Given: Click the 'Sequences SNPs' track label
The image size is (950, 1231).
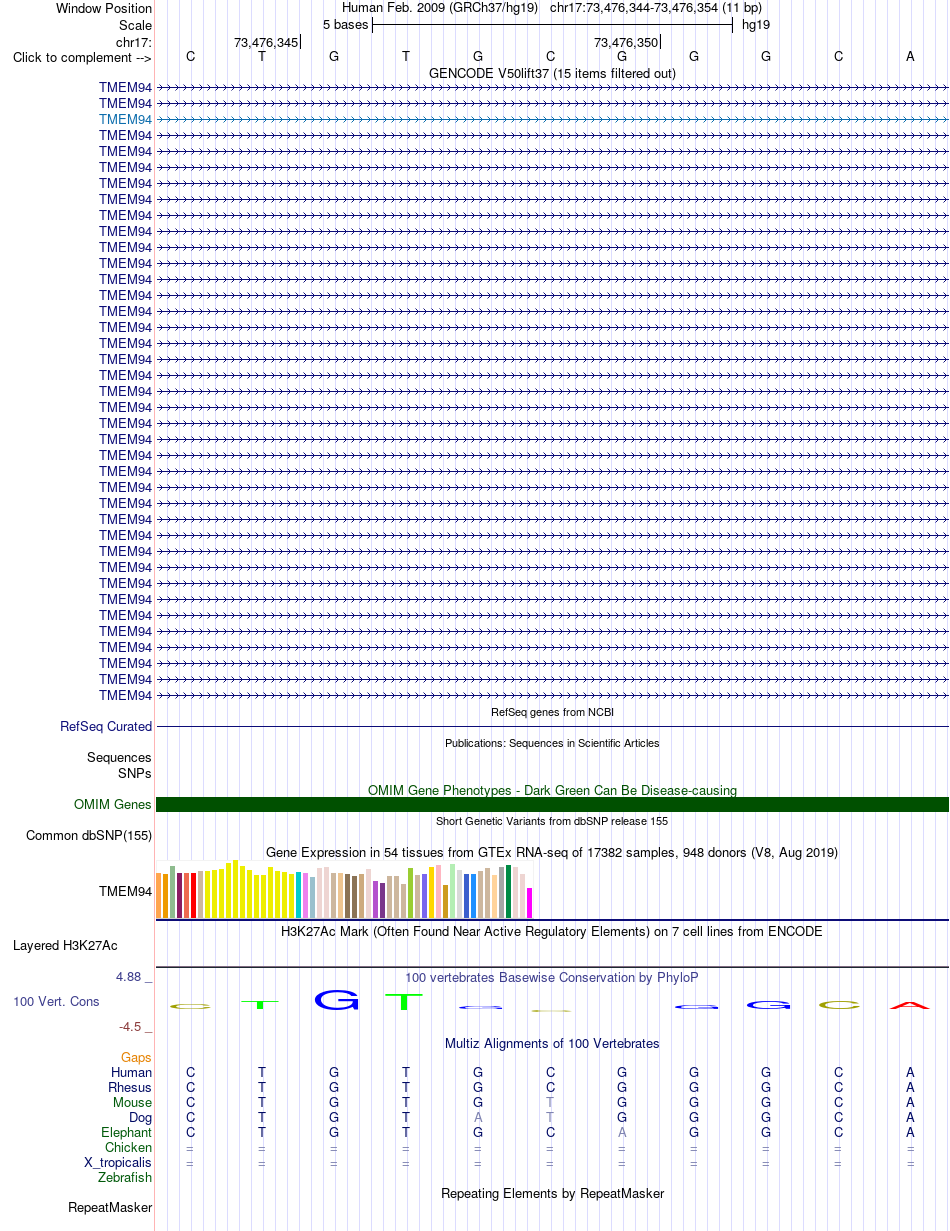Looking at the screenshot, I should [119, 766].
